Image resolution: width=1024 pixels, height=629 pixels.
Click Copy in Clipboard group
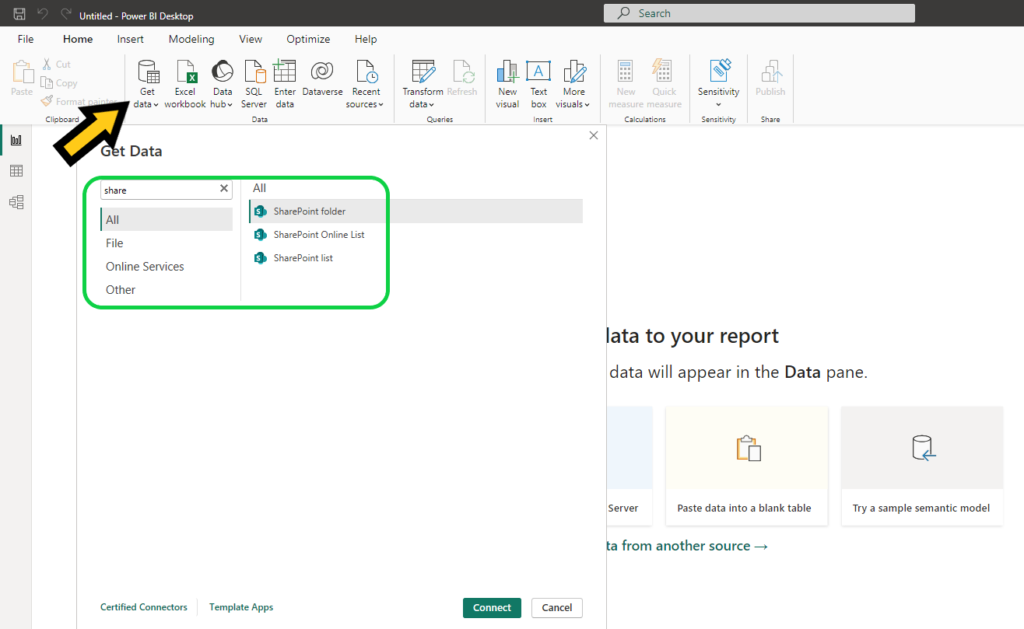59,83
